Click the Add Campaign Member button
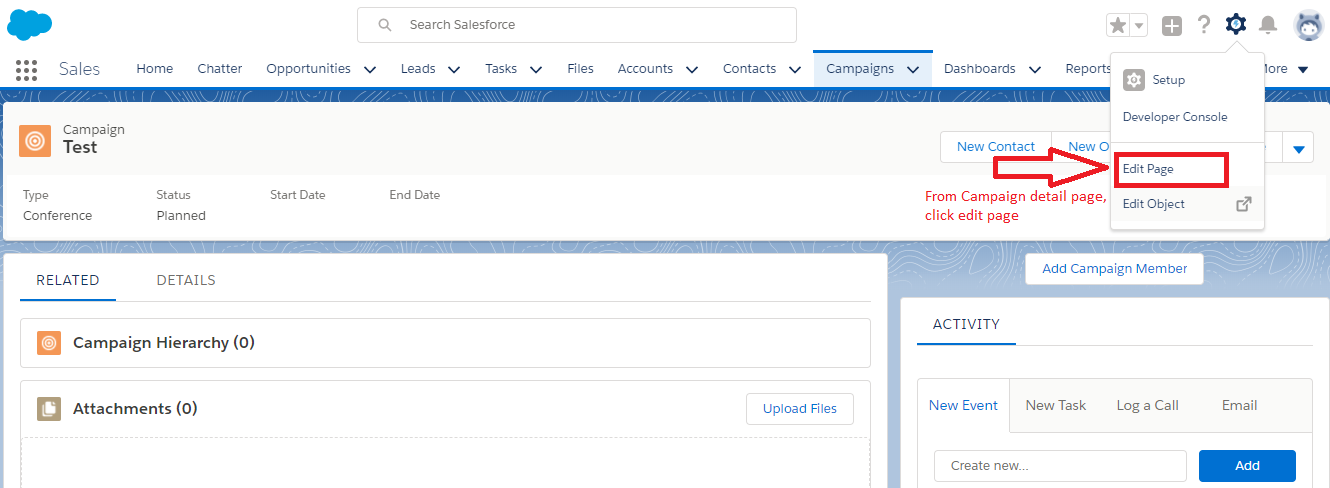Screen dimensions: 1330x488 pyautogui.click(x=1114, y=268)
